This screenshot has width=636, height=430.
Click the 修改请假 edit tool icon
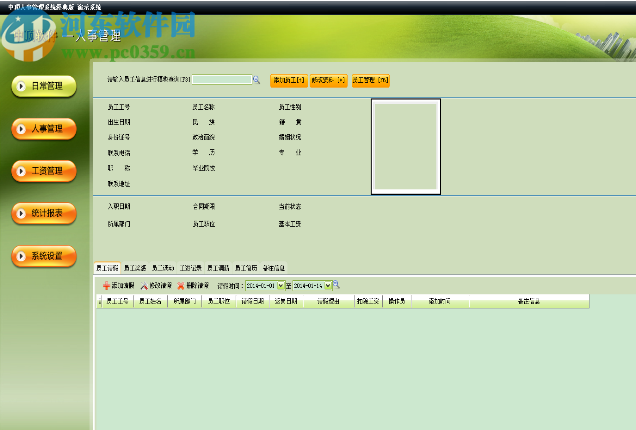(x=144, y=286)
